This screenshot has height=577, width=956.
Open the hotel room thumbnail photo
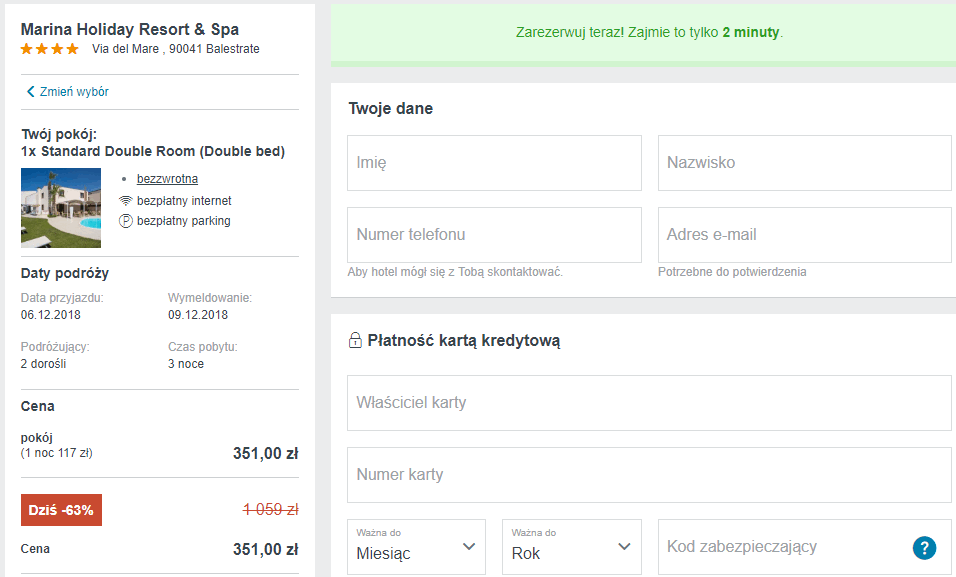pyautogui.click(x=61, y=208)
